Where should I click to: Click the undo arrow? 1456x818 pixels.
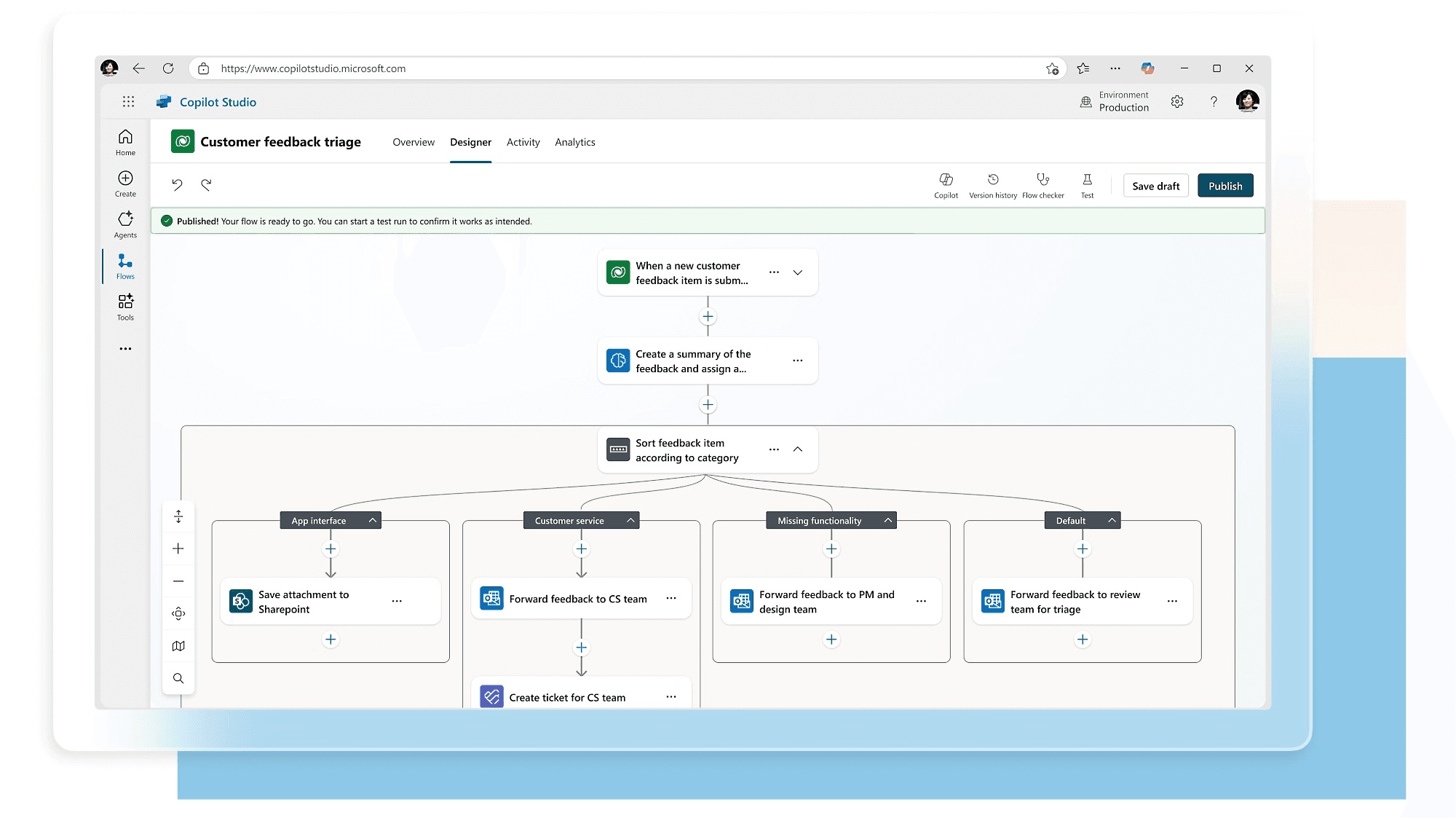click(177, 184)
